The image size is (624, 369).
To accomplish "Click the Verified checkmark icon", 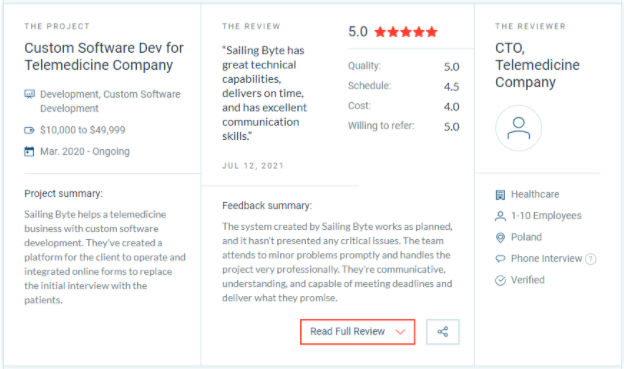I will coord(500,280).
